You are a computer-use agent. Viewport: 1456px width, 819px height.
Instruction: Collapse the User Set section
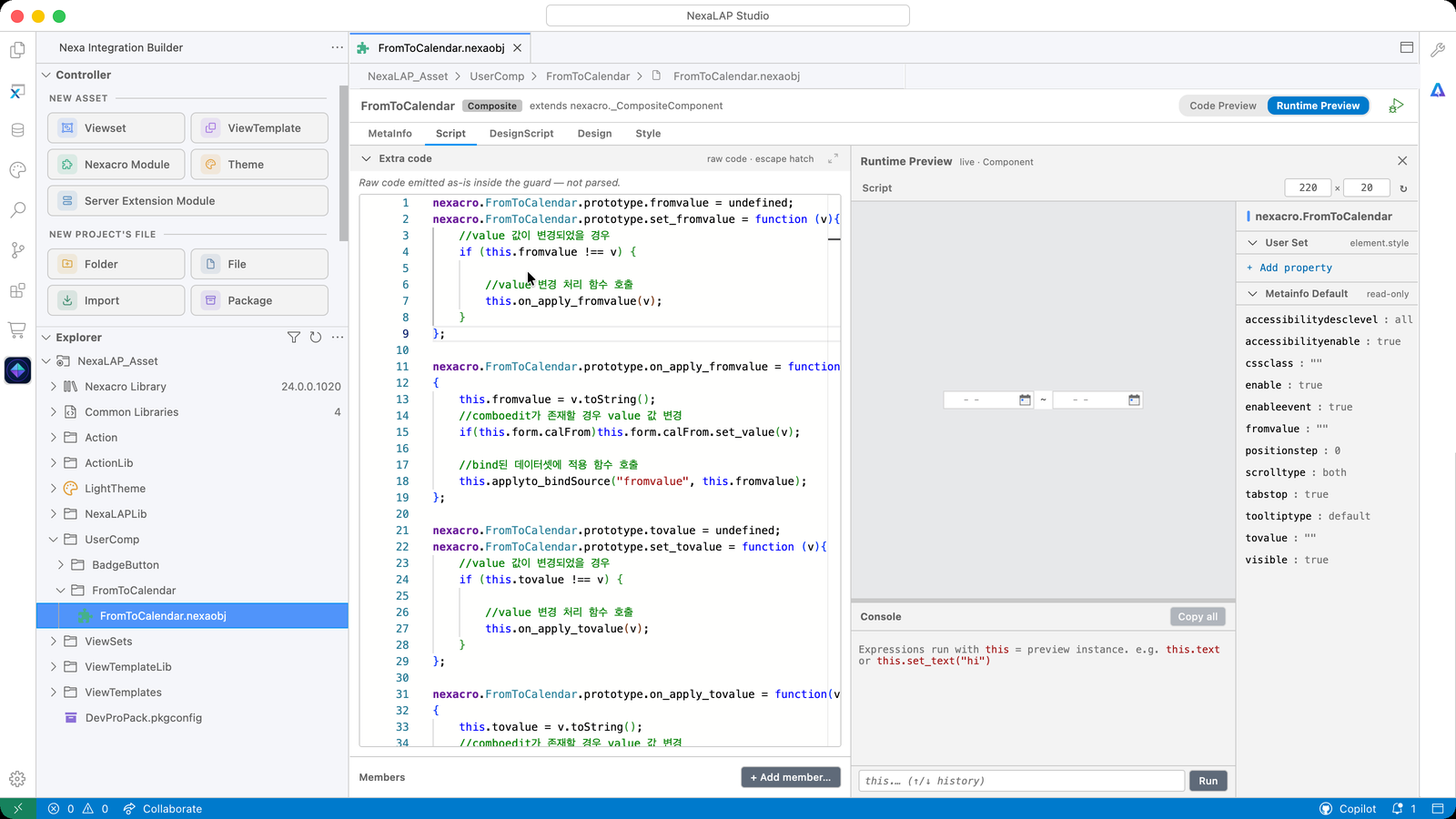(x=1252, y=243)
